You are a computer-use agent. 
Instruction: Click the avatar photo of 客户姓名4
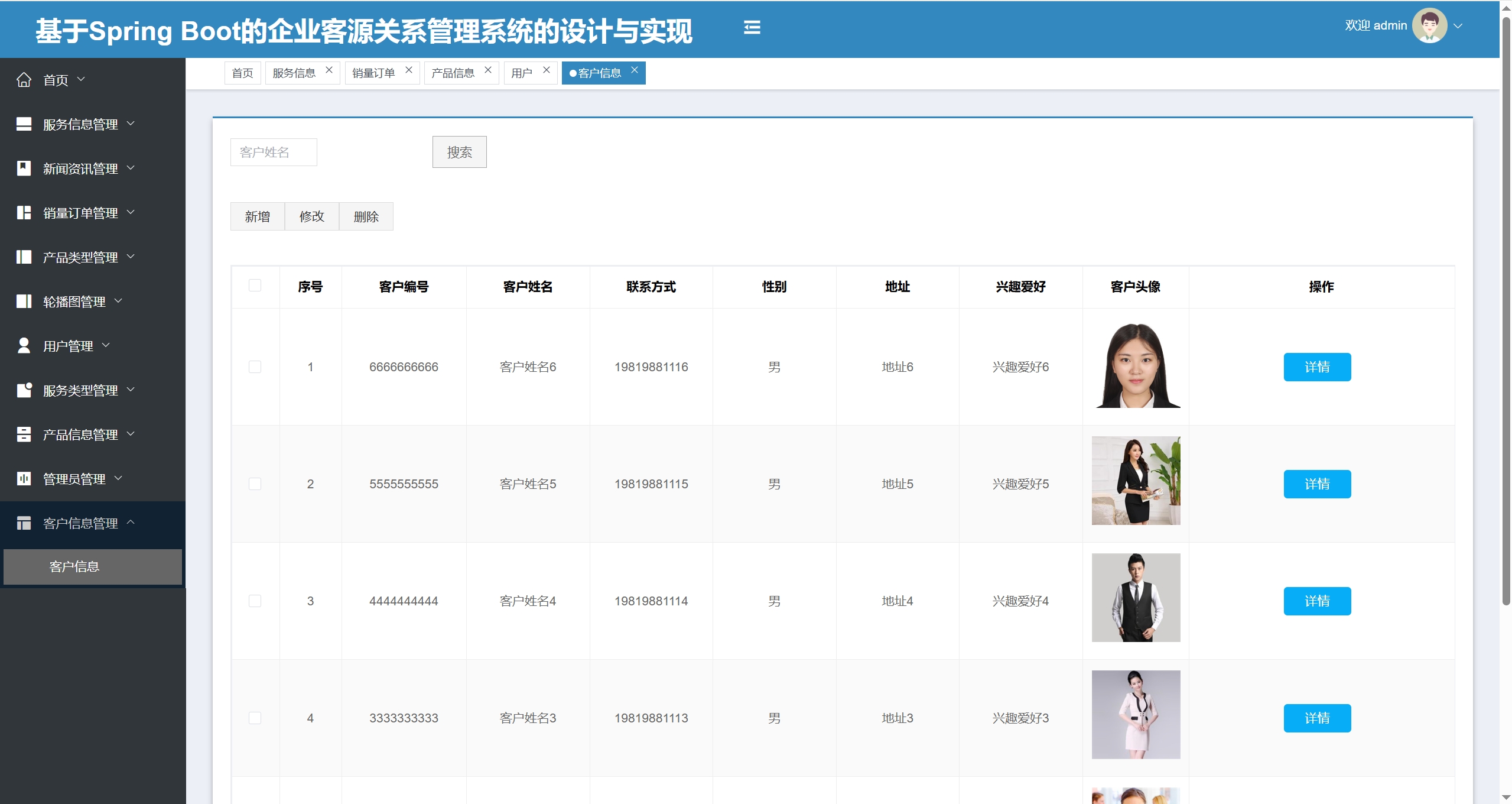[x=1136, y=598]
